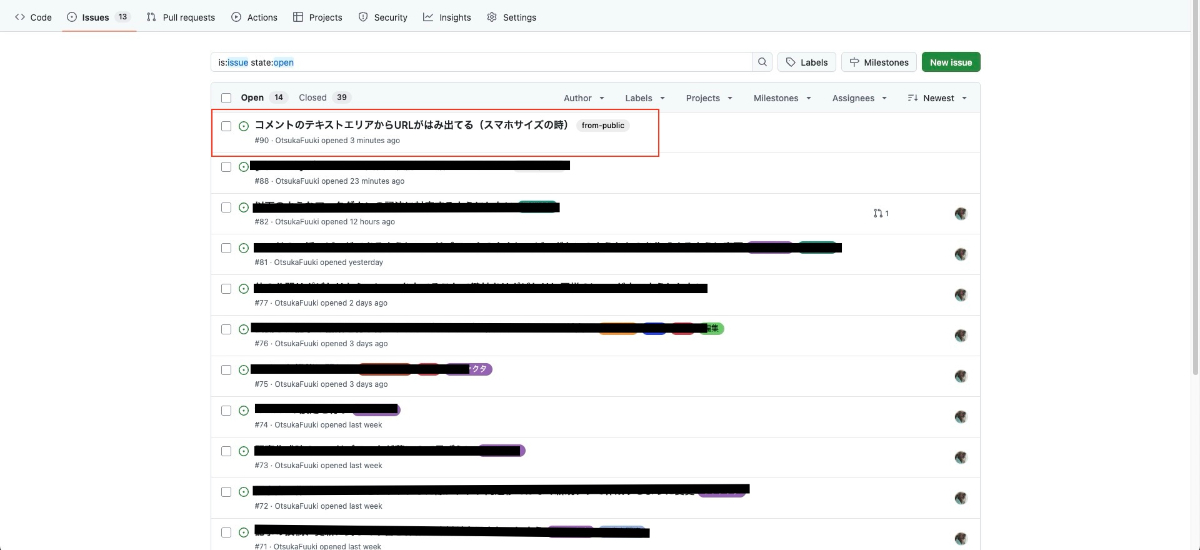Click the open-issue icon for issue #88

244,167
